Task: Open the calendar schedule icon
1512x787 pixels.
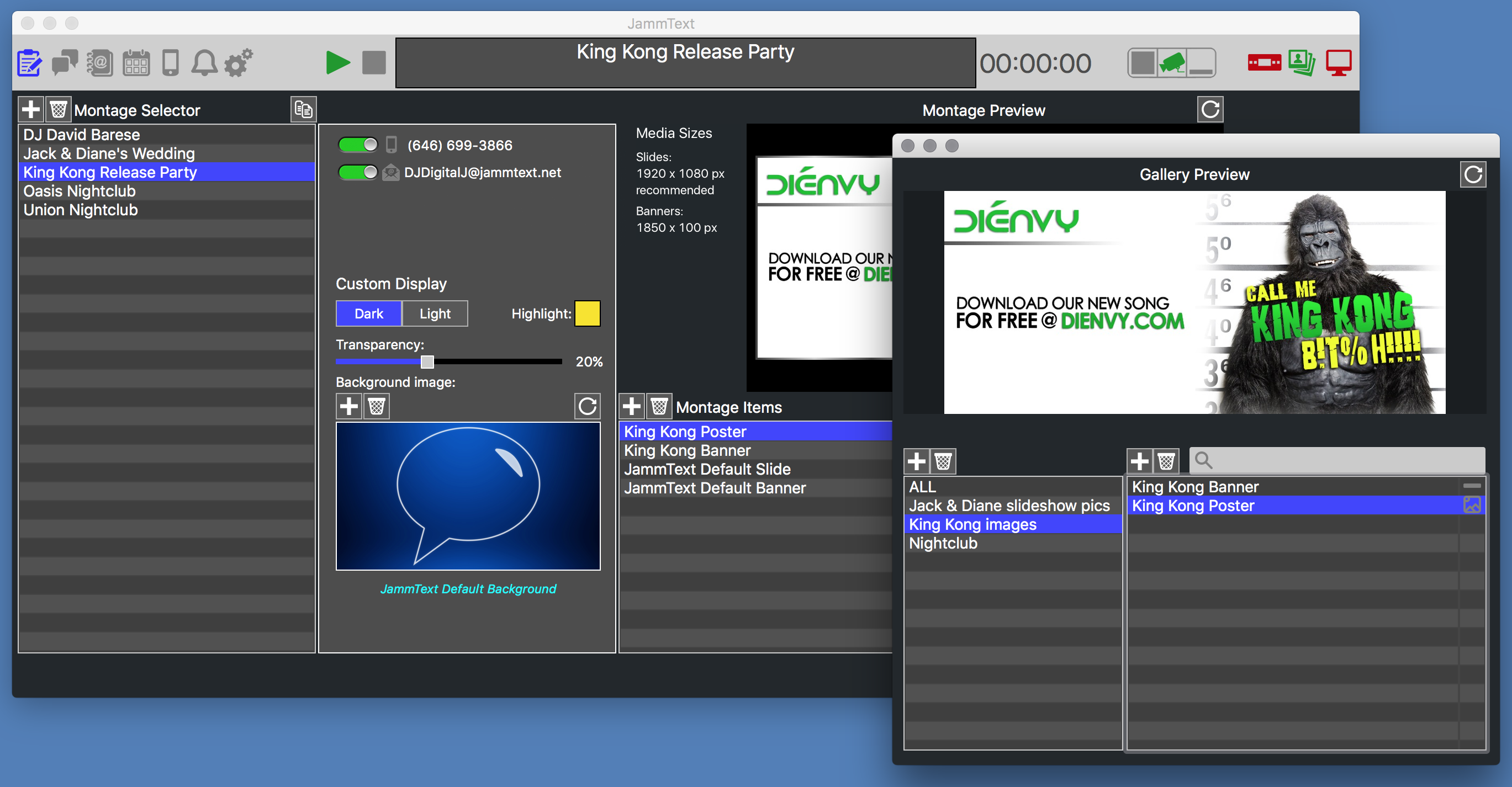Action: [x=136, y=63]
